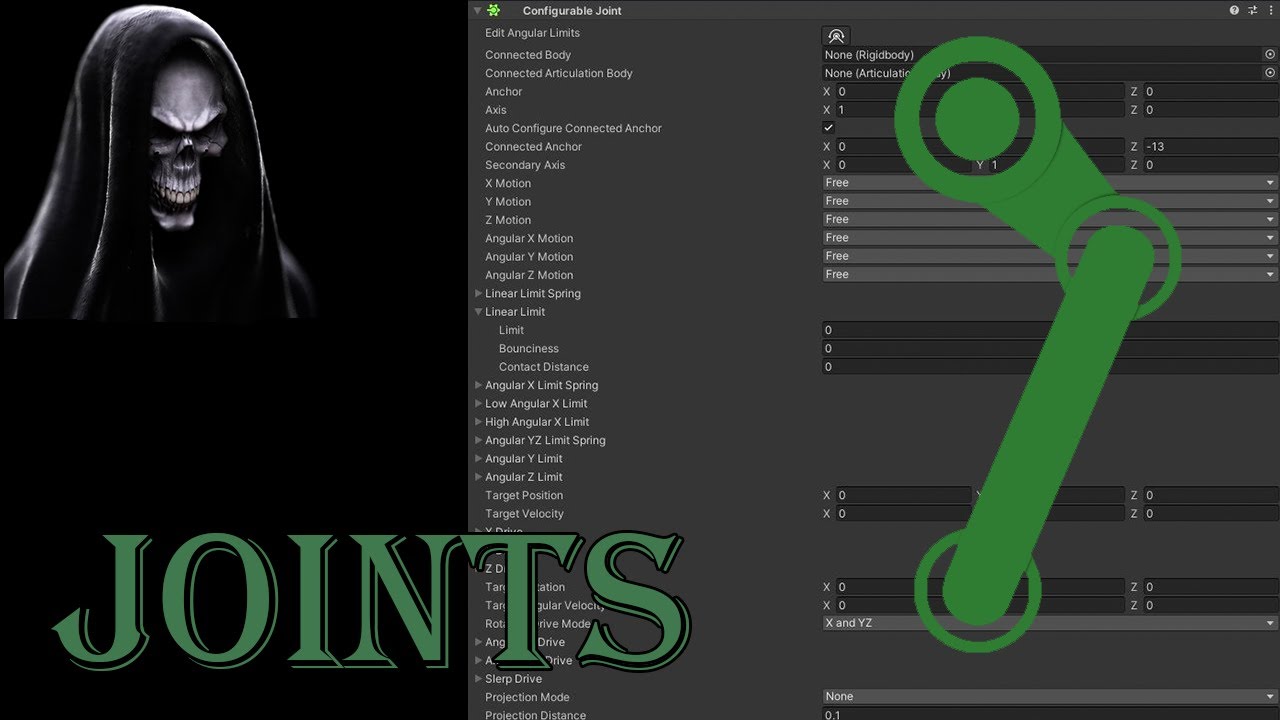Click the Configurable Joint header title

click(x=572, y=10)
